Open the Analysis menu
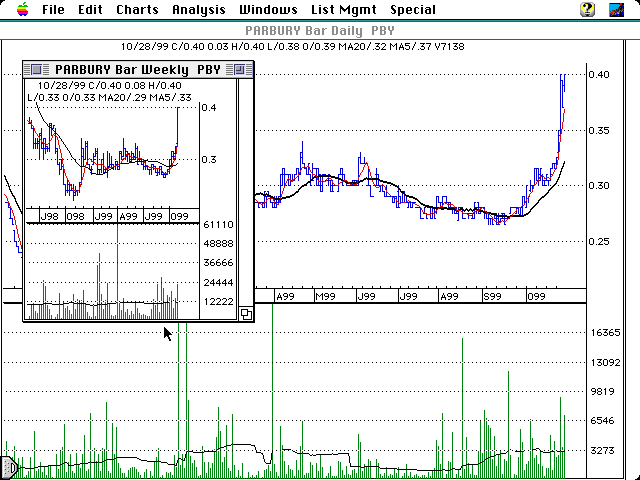The height and width of the screenshot is (480, 640). 199,9
